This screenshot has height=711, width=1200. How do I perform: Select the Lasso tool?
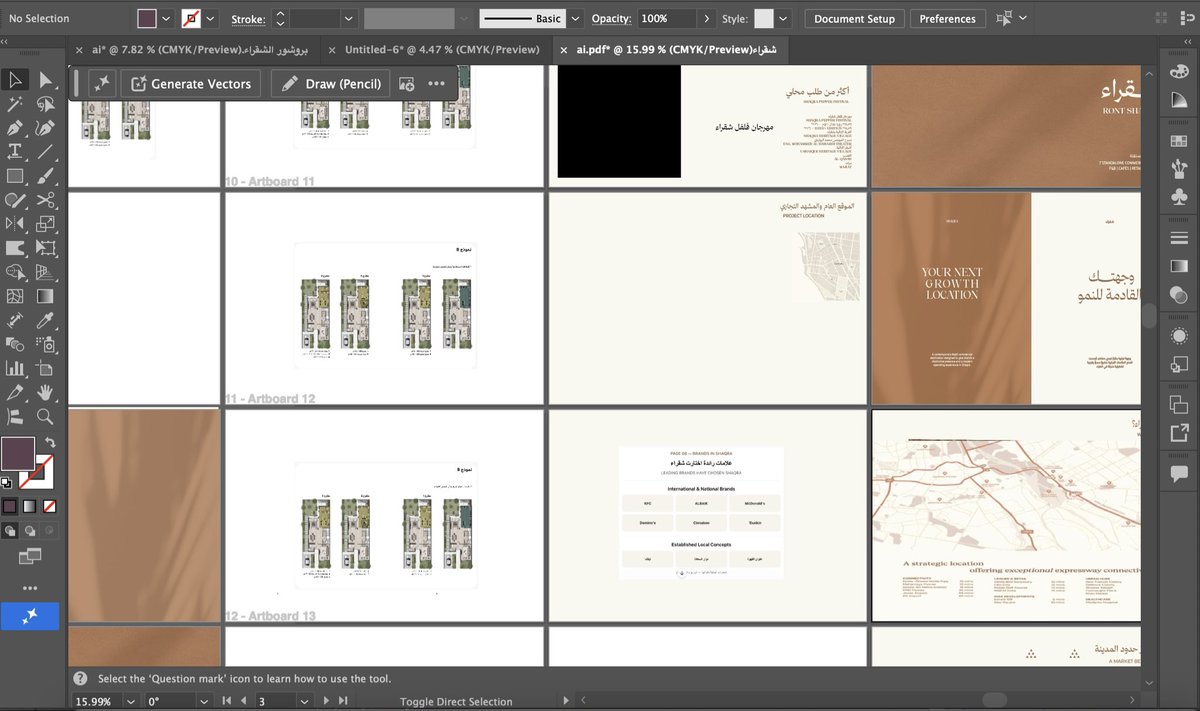(x=46, y=104)
